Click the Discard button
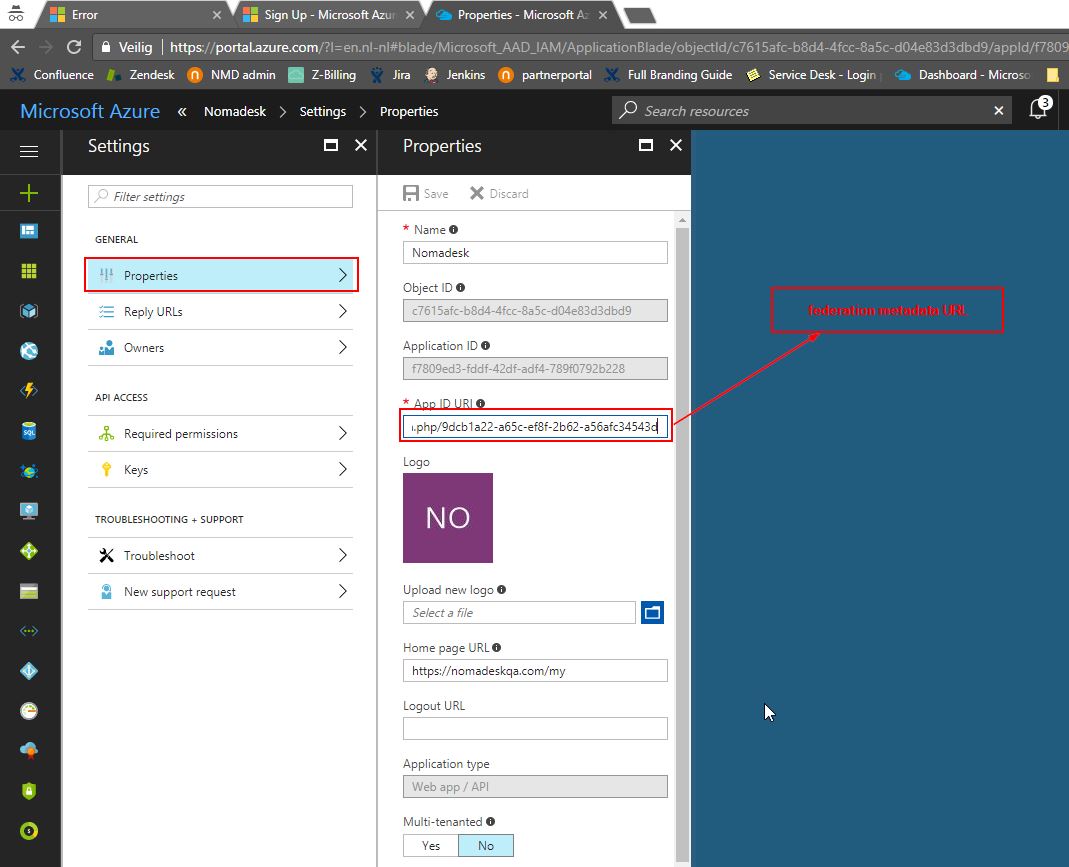Screen dimensions: 1069x867 pyautogui.click(x=499, y=193)
